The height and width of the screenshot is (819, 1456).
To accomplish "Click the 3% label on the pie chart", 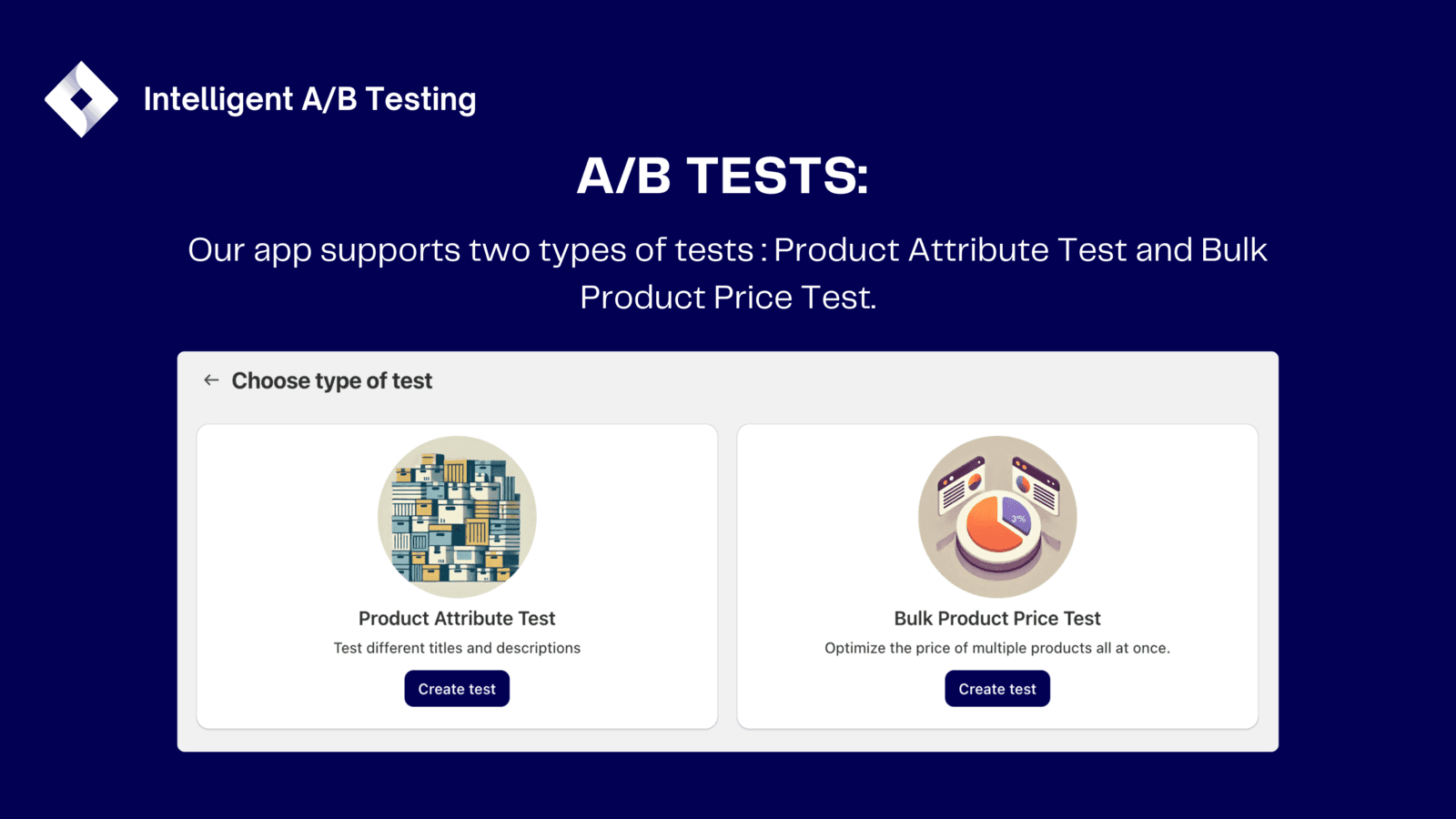I will [x=1018, y=519].
